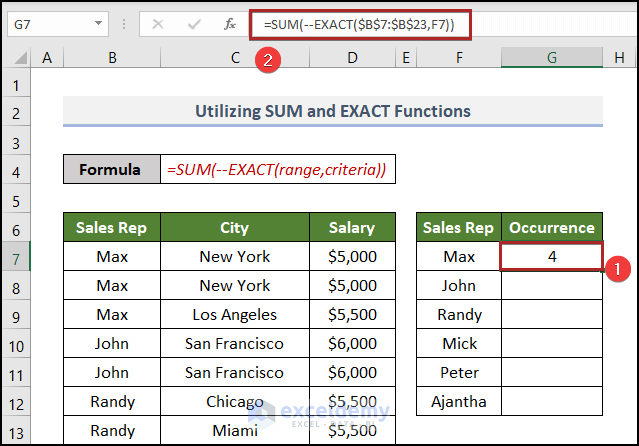This screenshot has width=639, height=446.
Task: Select the title cell Utilizing SUM and EXACT Functions
Action: [x=332, y=110]
